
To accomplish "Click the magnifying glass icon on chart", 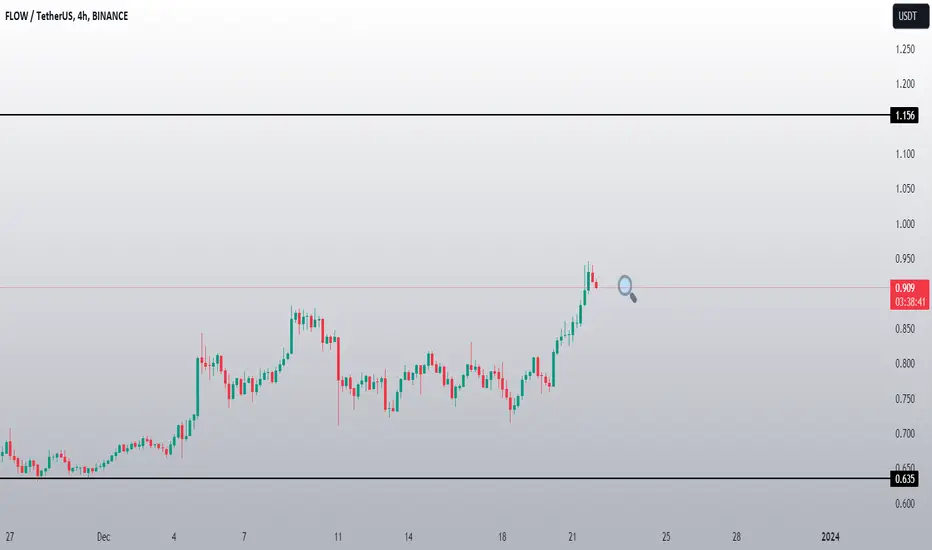I will 627,288.
